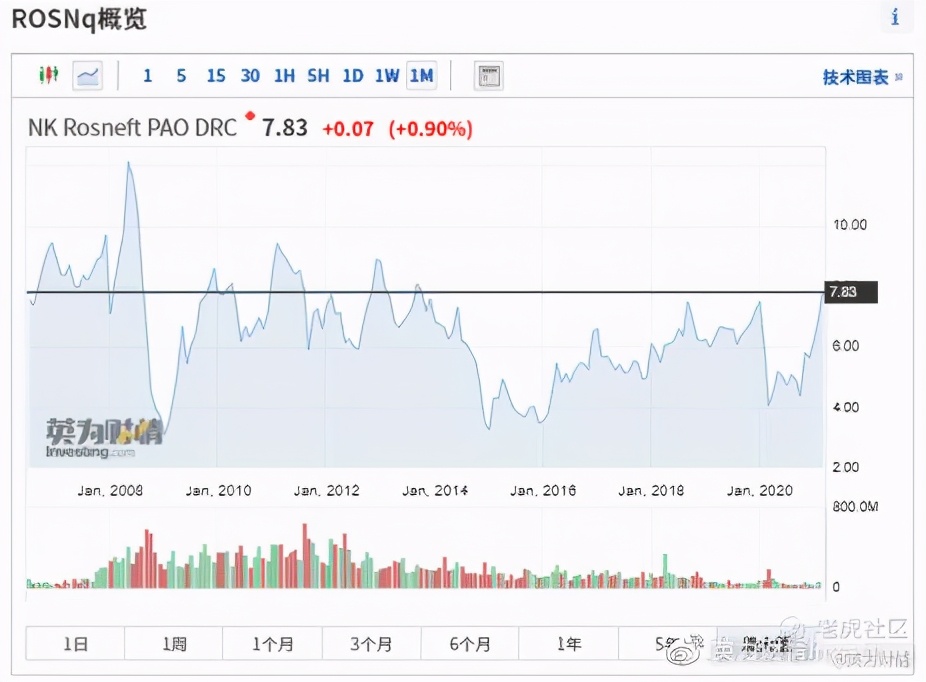The height and width of the screenshot is (682, 926).
Task: Set the chart interval to 1 minute
Action: click(148, 76)
